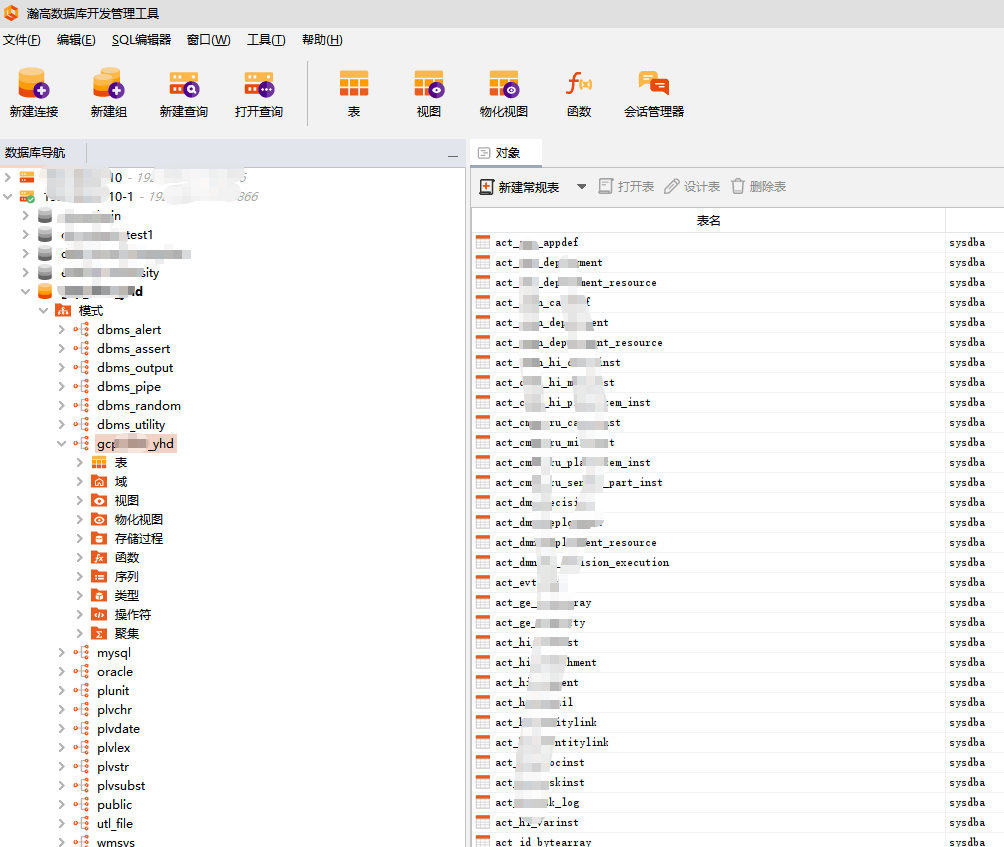
Task: Open the 工具(T) menu
Action: pyautogui.click(x=266, y=40)
